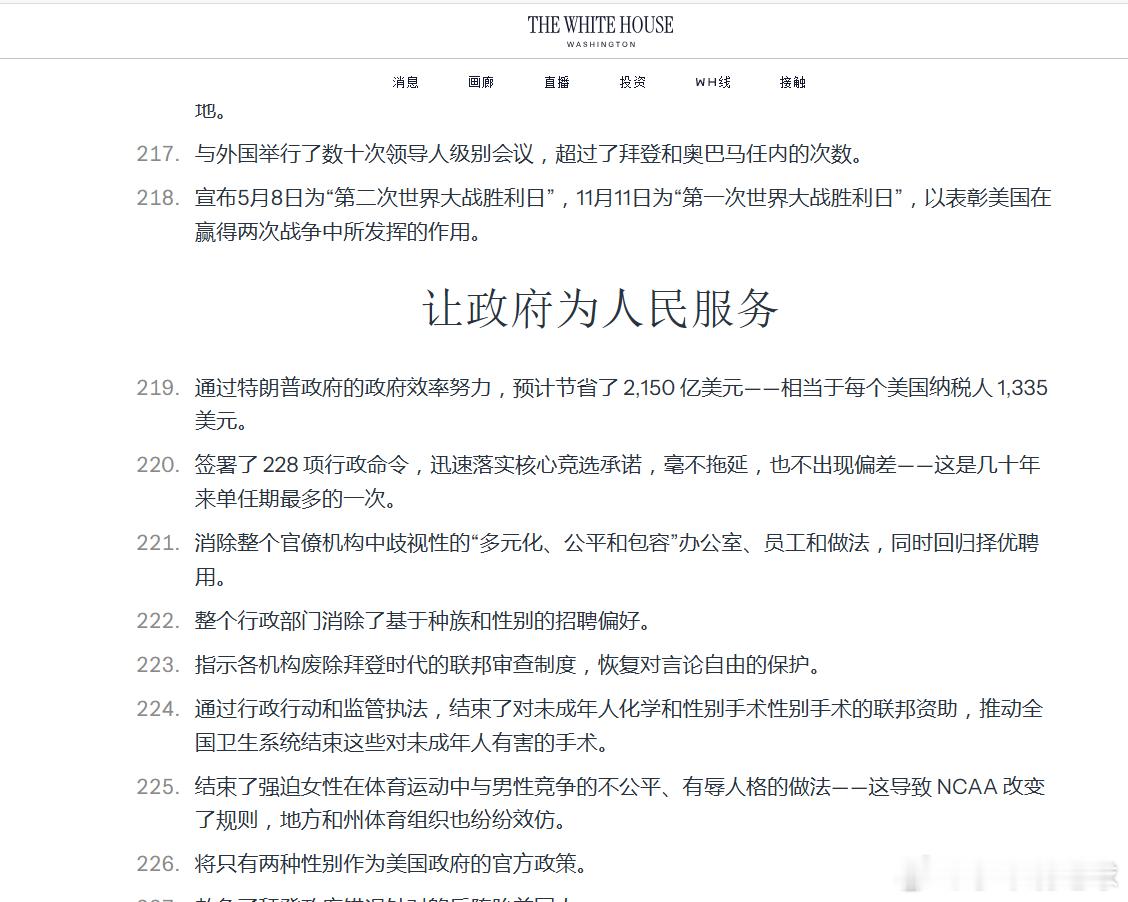Viewport: 1128px width, 902px height.
Task: Click item 225 text mentioning NCAA
Action: [619, 803]
